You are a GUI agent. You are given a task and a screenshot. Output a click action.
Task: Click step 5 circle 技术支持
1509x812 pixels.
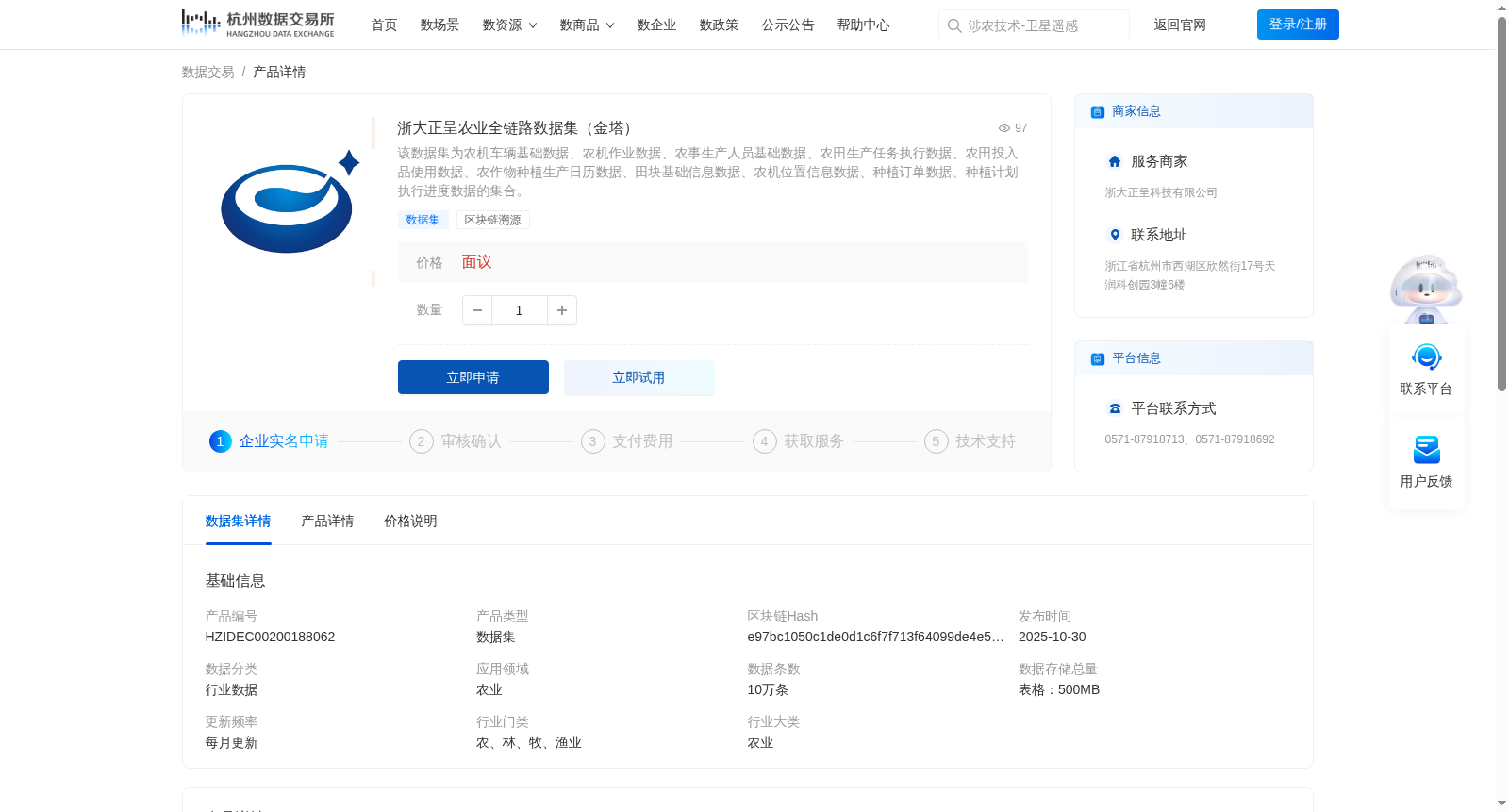937,441
